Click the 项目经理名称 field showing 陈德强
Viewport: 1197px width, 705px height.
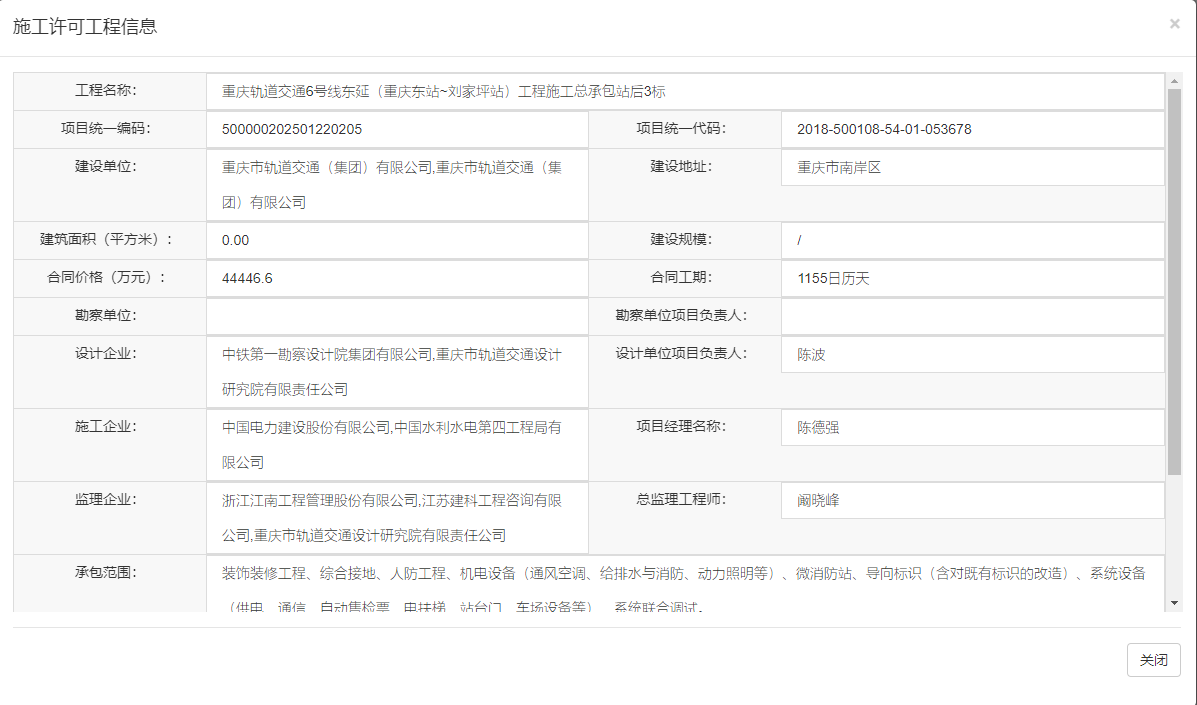(x=972, y=428)
